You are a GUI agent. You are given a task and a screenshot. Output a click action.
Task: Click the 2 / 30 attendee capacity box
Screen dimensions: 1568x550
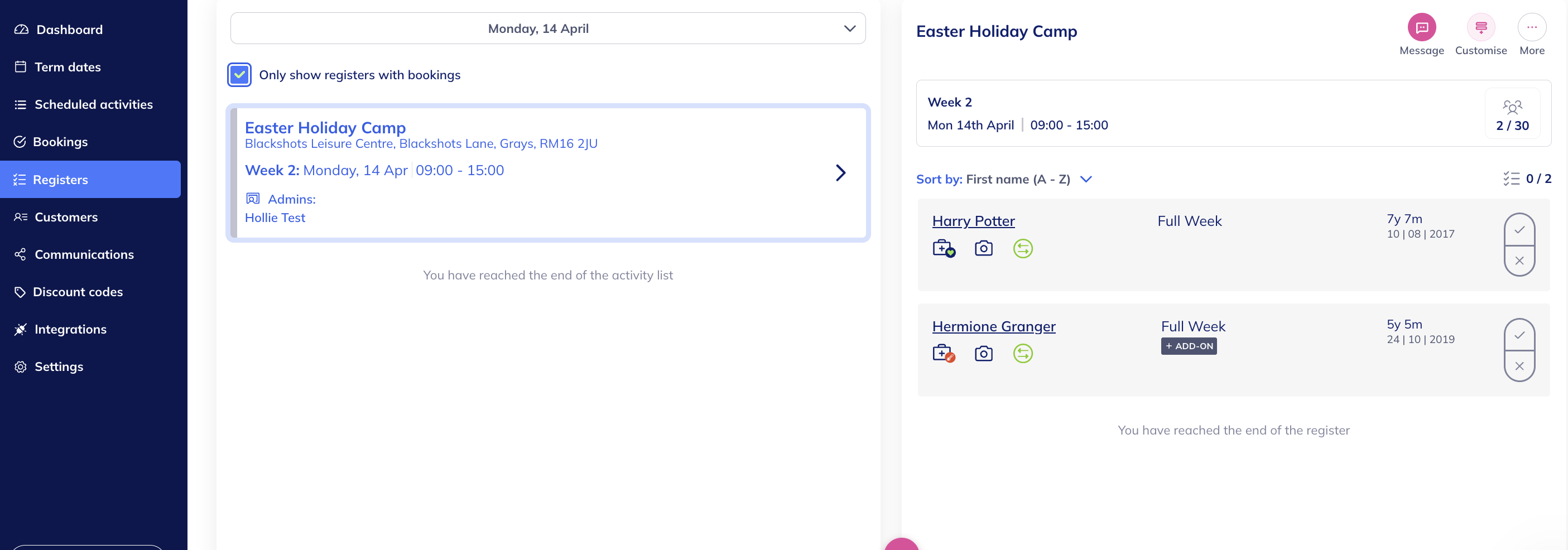(x=1512, y=114)
